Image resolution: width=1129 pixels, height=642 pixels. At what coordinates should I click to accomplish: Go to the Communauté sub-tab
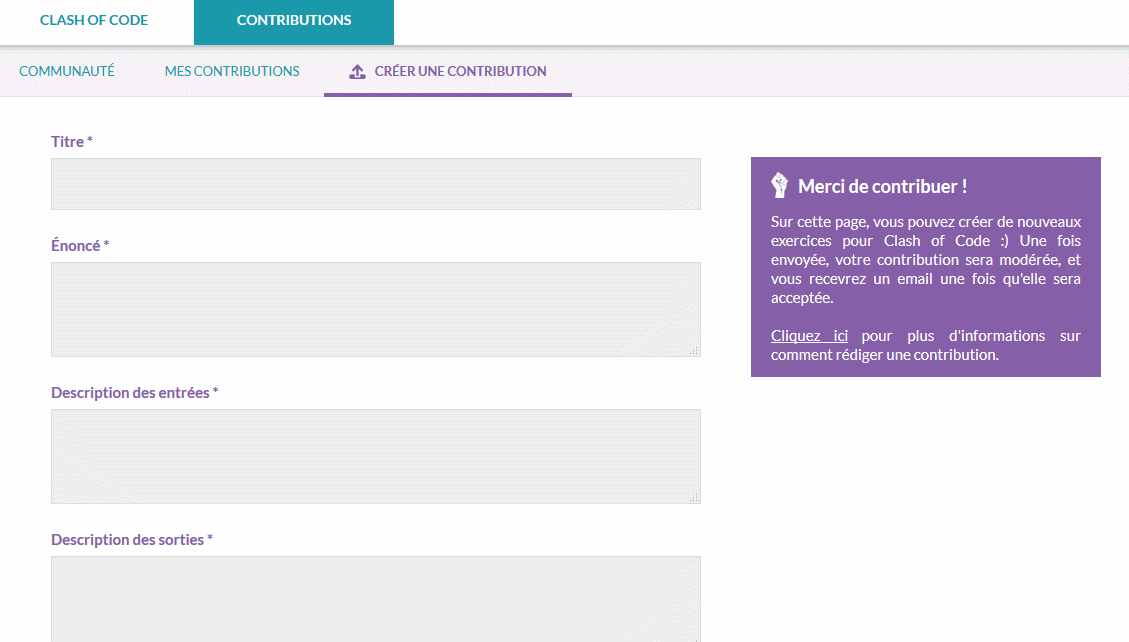click(67, 71)
